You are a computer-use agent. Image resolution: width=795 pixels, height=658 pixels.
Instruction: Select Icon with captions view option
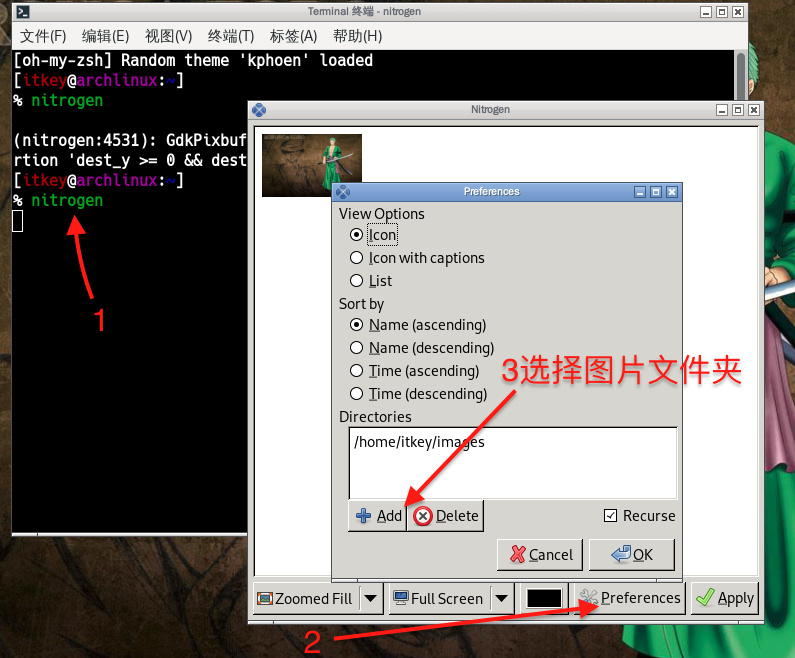pyautogui.click(x=417, y=258)
